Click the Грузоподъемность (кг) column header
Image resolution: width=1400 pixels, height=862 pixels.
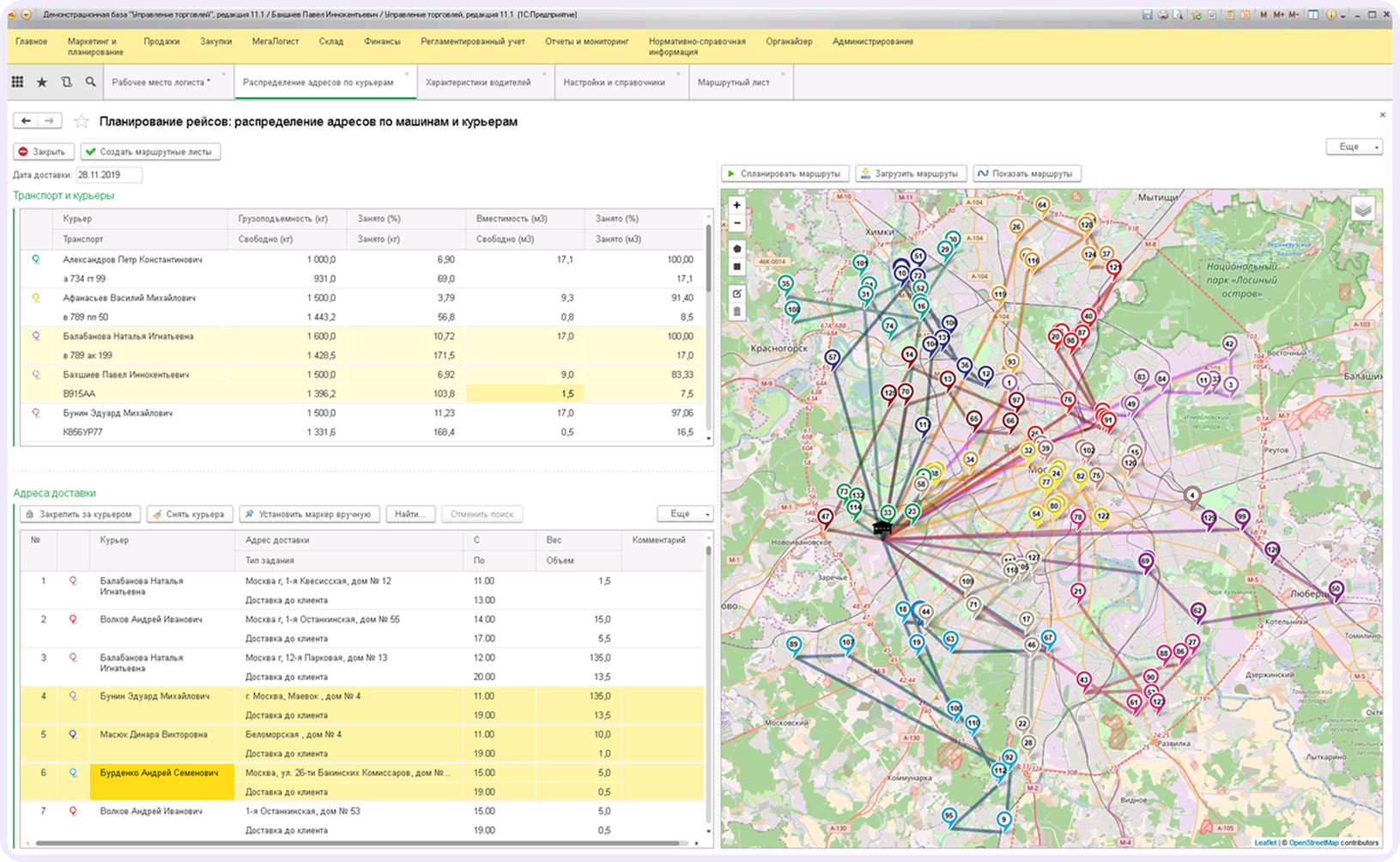click(287, 219)
